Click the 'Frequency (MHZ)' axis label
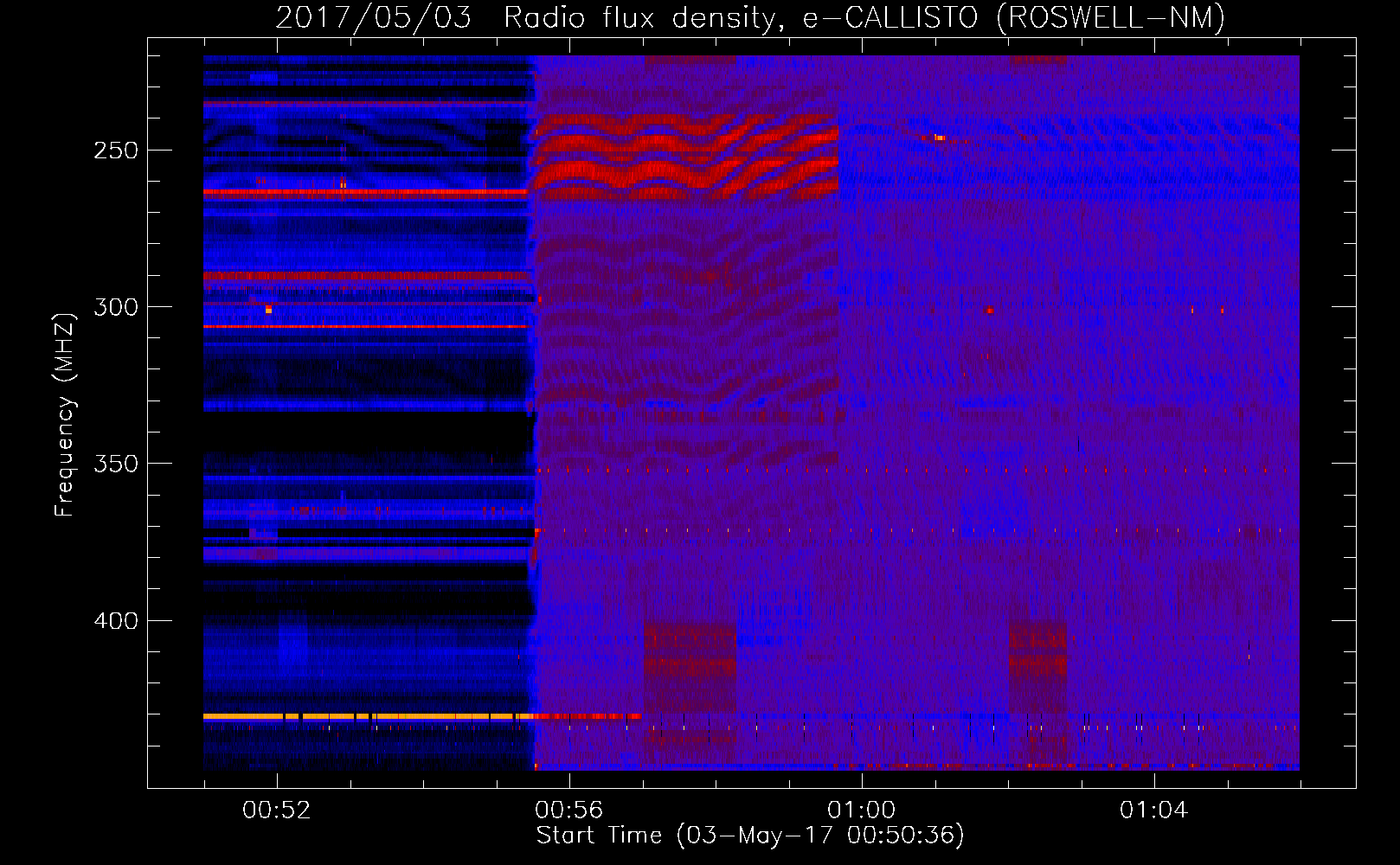 point(65,414)
